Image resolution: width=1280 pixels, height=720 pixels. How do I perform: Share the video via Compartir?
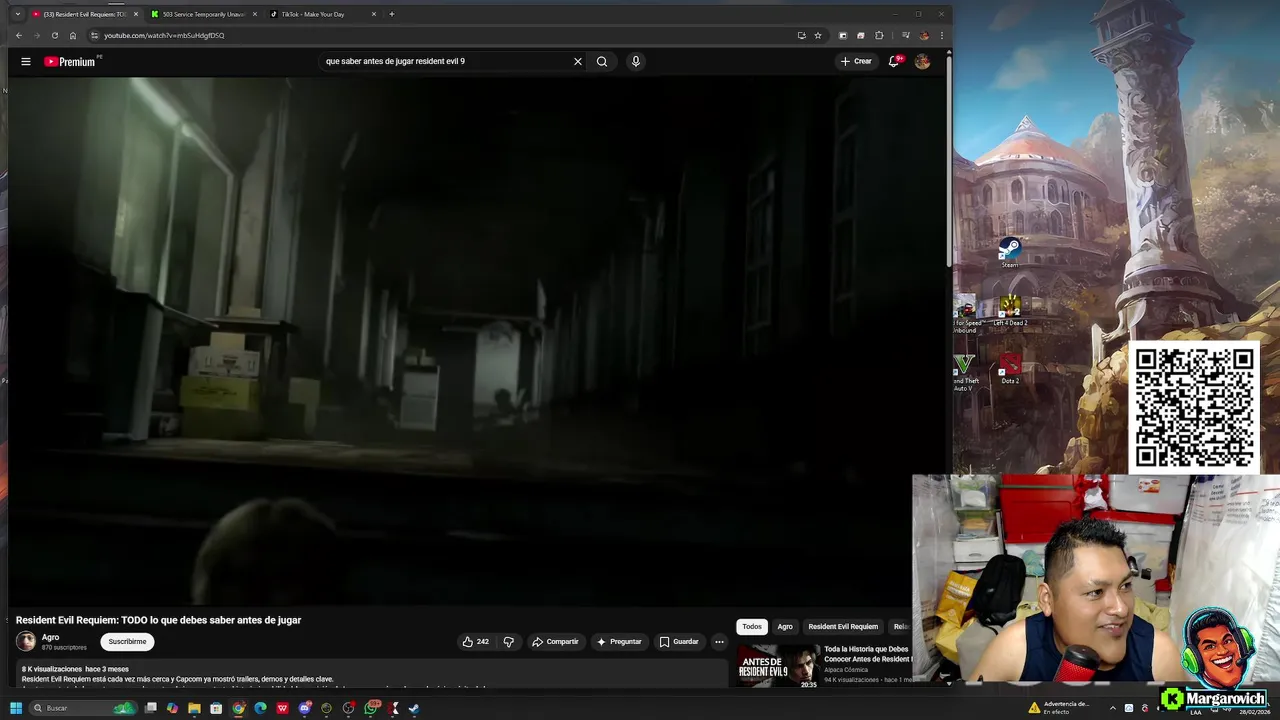pos(555,641)
